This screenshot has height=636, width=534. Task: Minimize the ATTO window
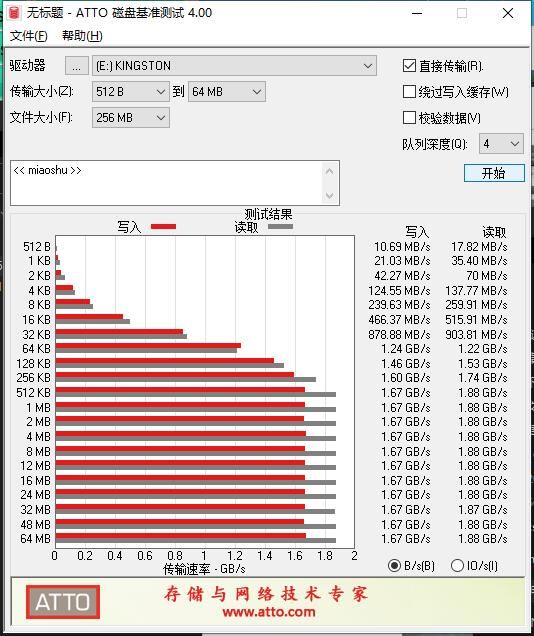(x=417, y=13)
